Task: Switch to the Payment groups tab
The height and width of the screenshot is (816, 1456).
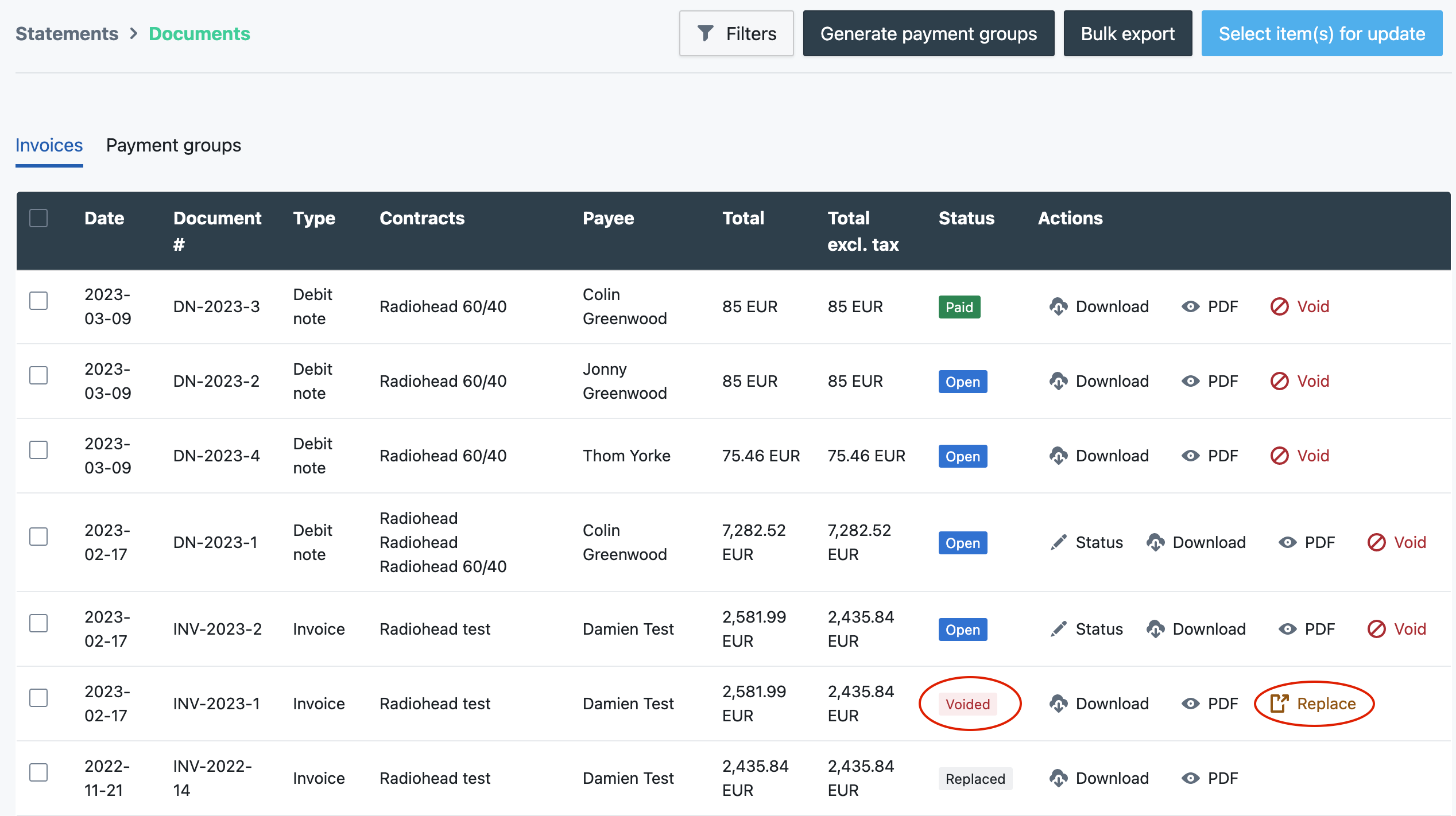Action: 173,145
